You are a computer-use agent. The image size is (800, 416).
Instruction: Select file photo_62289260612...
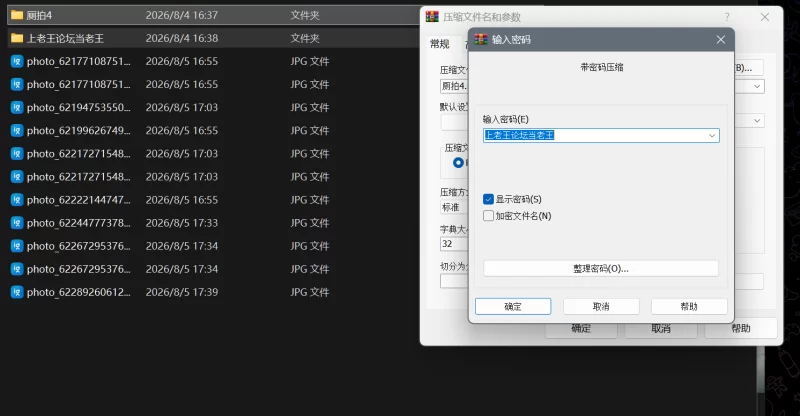click(x=79, y=292)
